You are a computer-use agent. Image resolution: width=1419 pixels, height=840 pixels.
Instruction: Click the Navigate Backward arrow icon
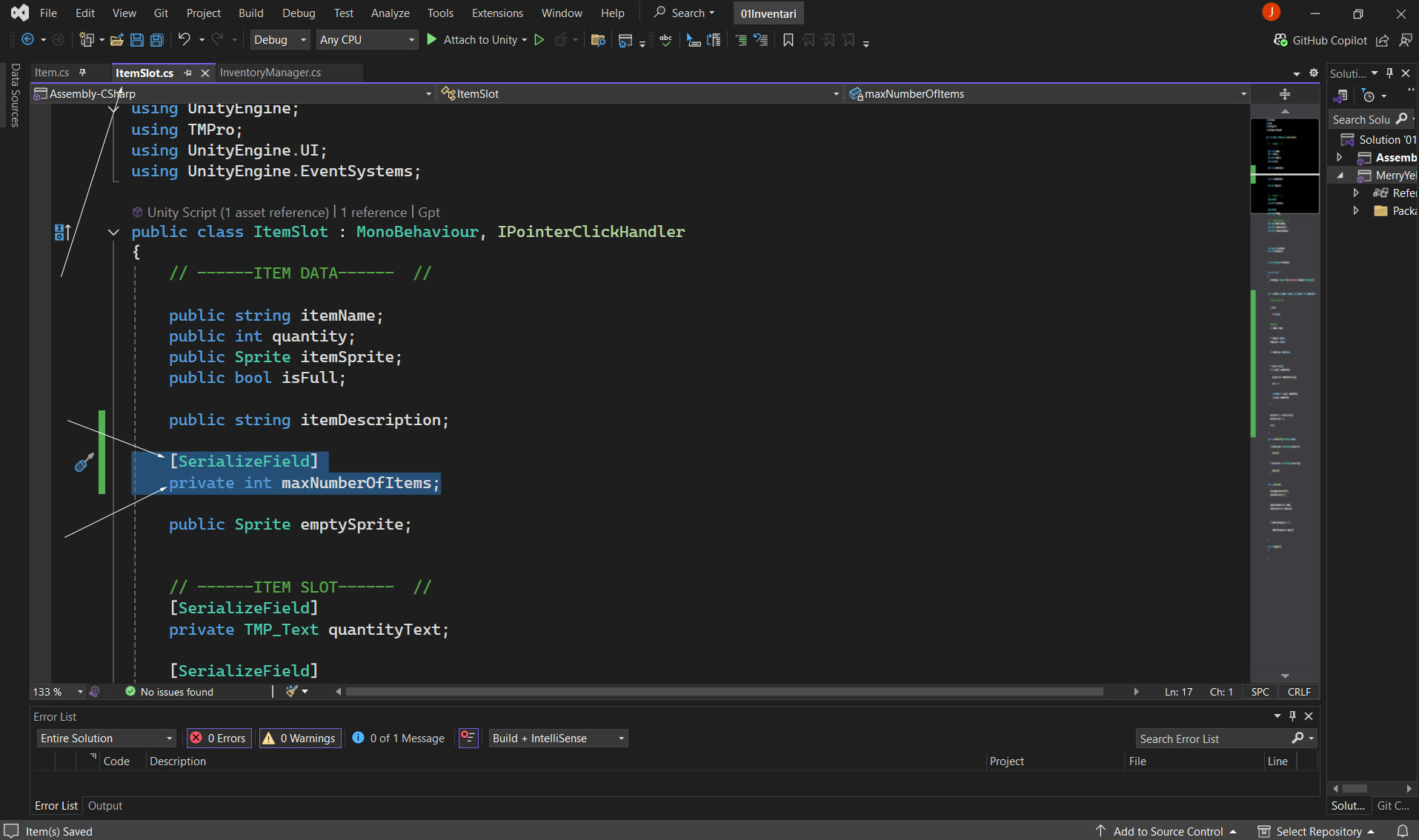click(28, 40)
